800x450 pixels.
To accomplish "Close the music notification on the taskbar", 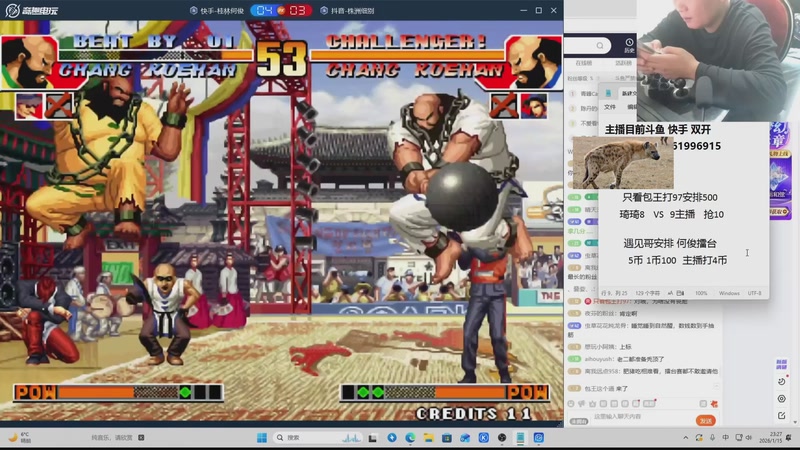I will pyautogui.click(x=141, y=438).
